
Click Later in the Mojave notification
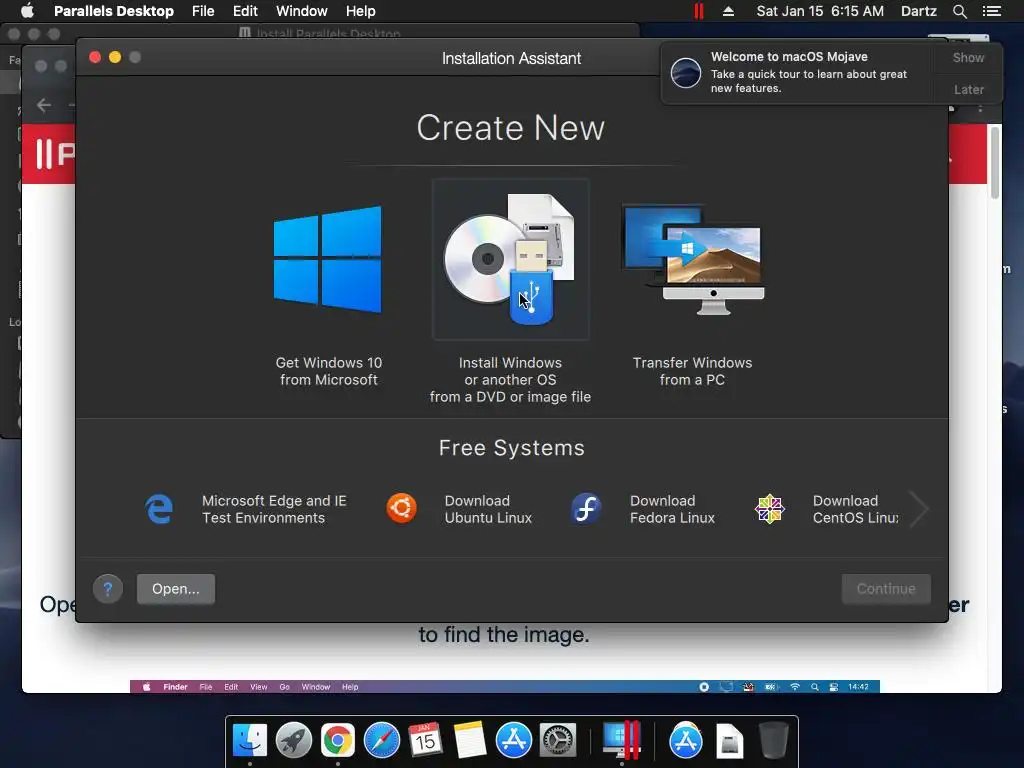pyautogui.click(x=968, y=89)
